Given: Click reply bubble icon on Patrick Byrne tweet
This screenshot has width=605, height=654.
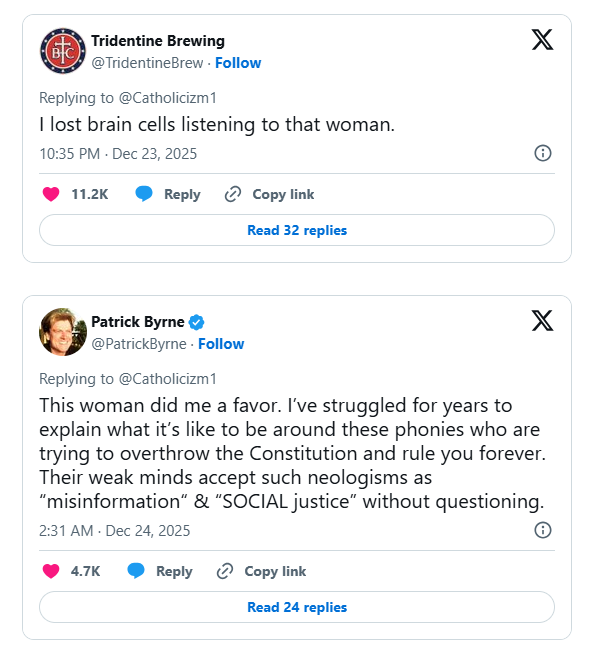Looking at the screenshot, I should [x=136, y=571].
